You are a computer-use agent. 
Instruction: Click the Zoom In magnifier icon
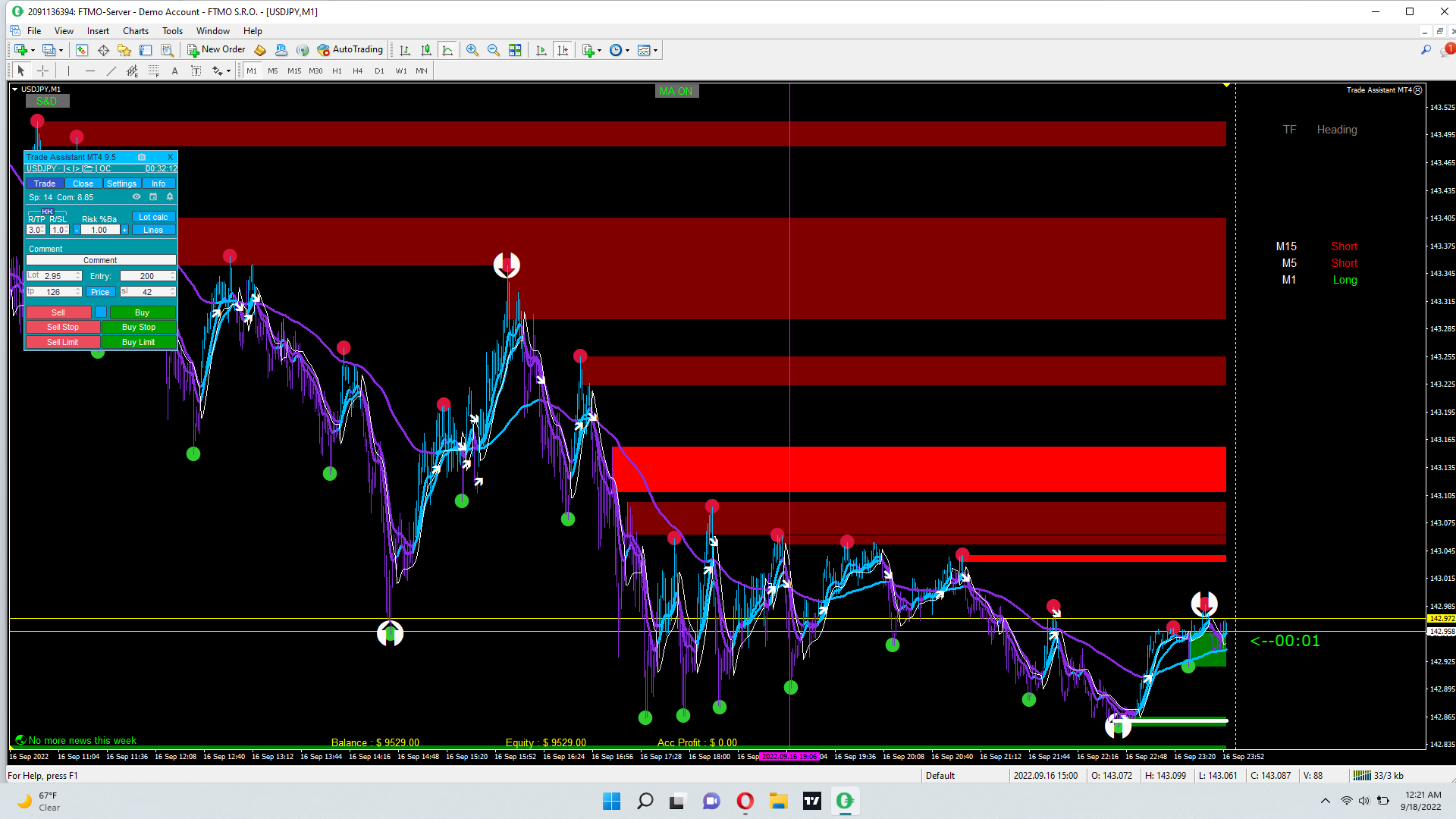472,50
